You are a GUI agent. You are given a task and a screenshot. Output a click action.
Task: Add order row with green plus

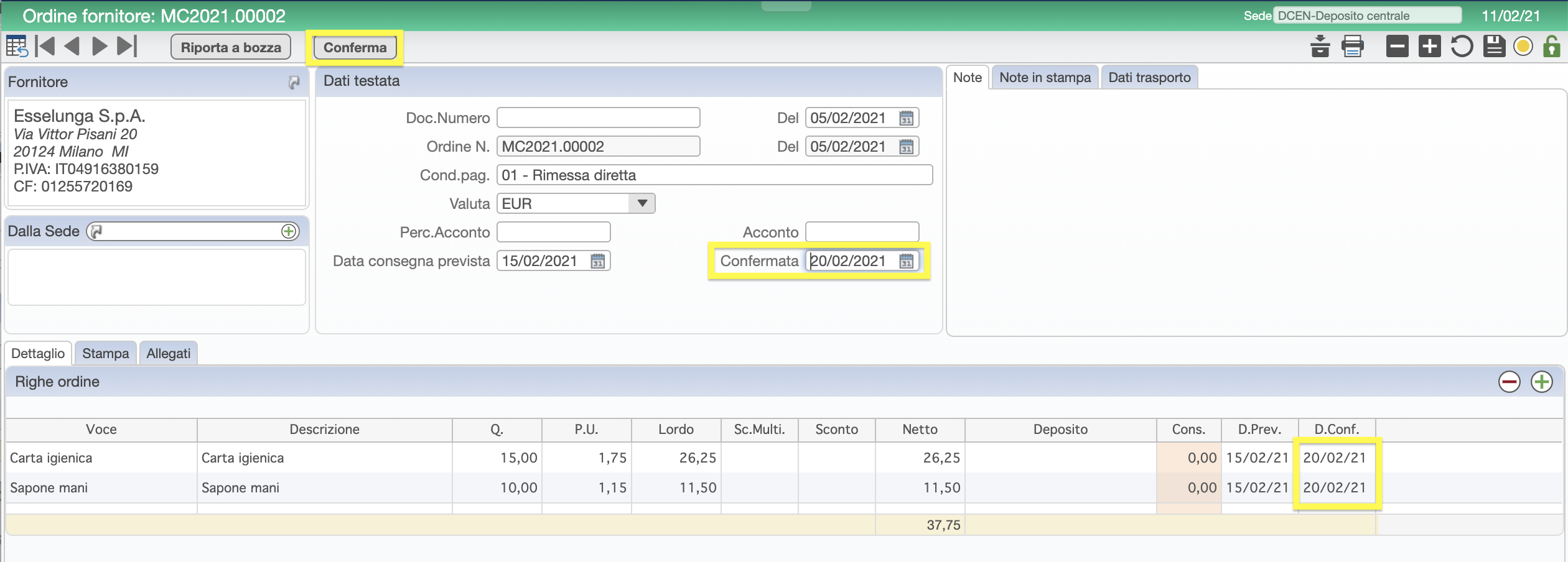pos(1542,382)
